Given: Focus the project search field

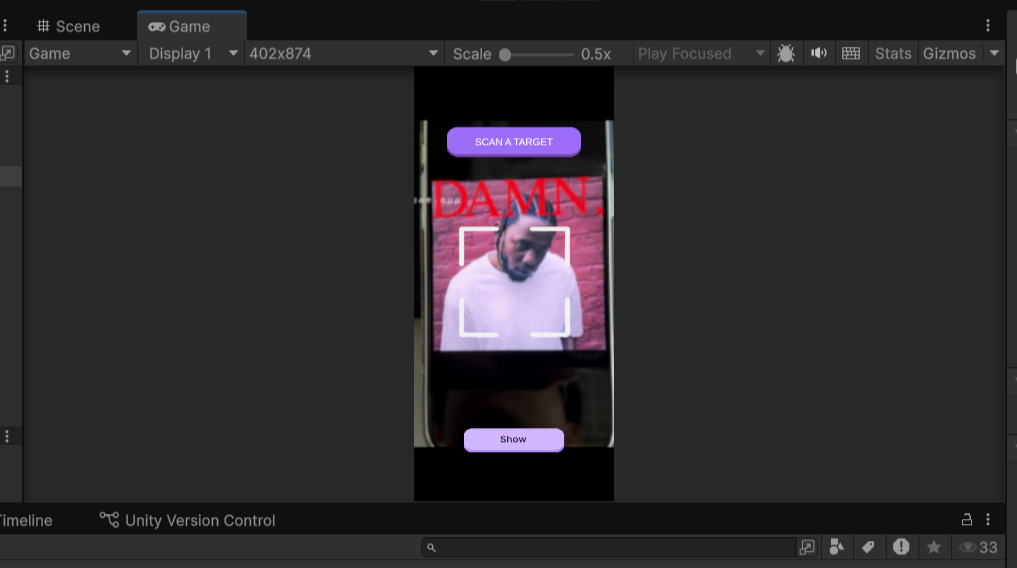Looking at the screenshot, I should pos(609,548).
